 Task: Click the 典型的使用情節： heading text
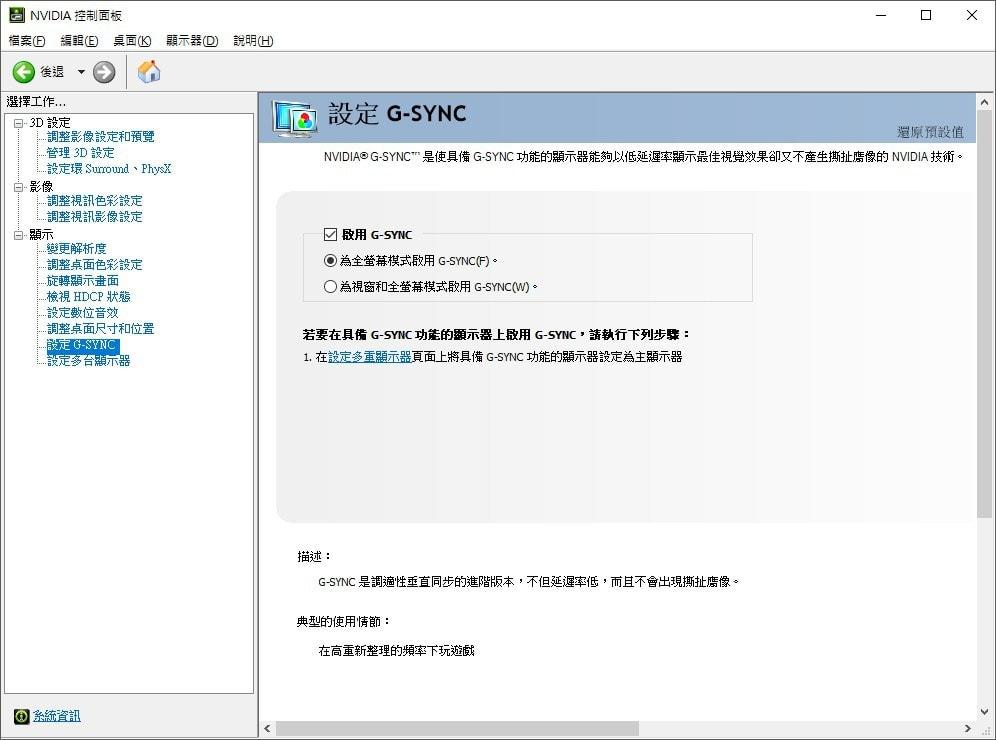(343, 621)
